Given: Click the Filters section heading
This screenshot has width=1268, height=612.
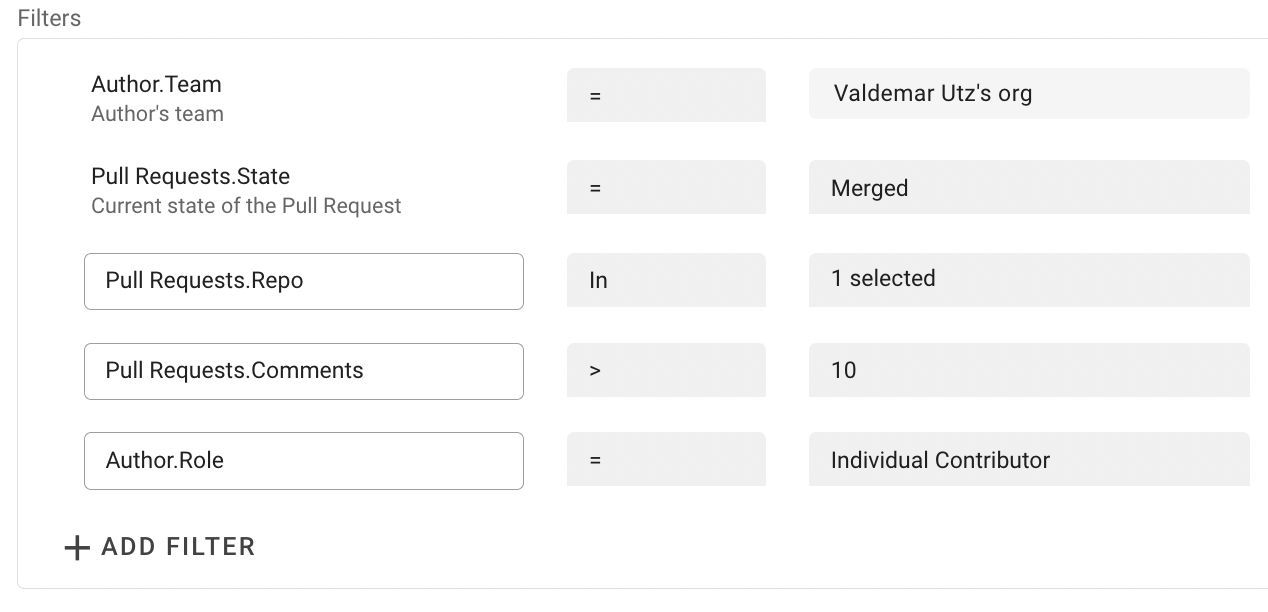Looking at the screenshot, I should [49, 18].
